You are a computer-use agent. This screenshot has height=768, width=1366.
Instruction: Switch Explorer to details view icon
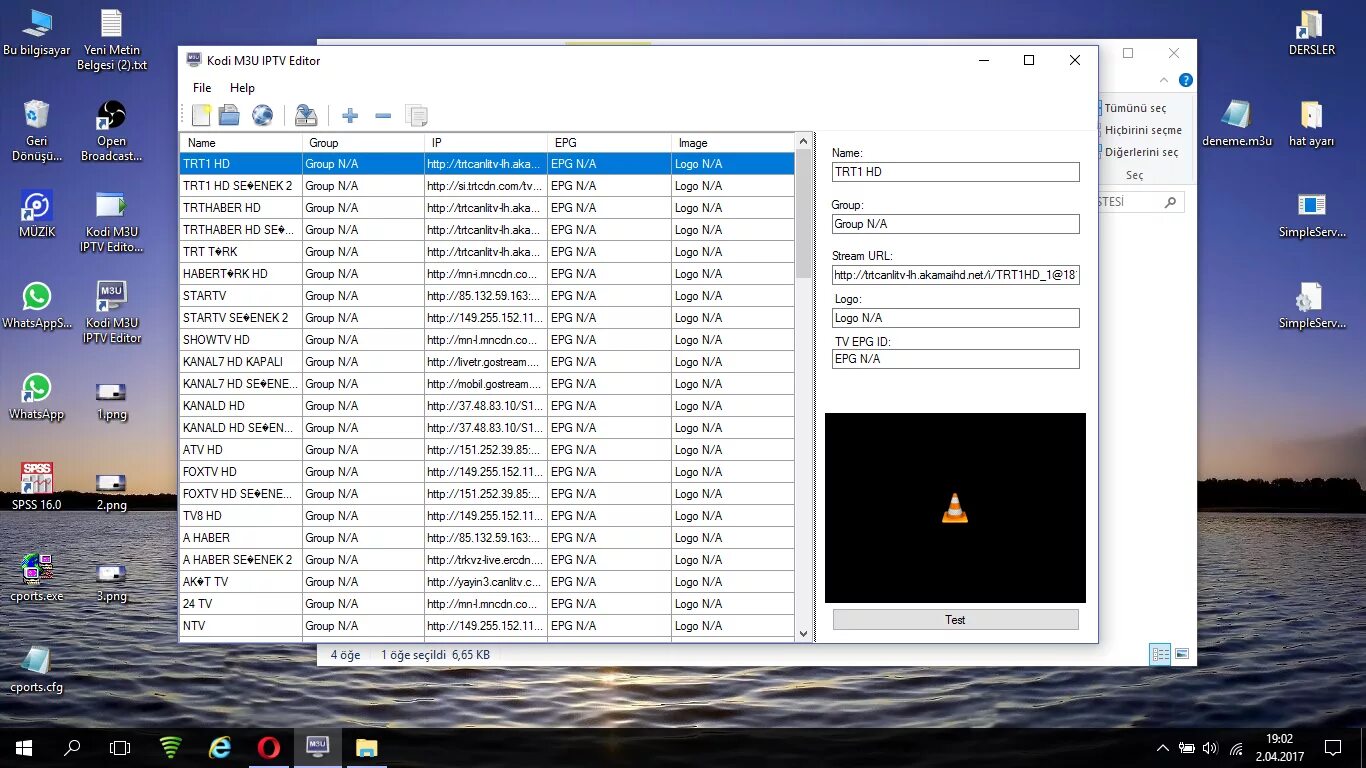pyautogui.click(x=1161, y=654)
